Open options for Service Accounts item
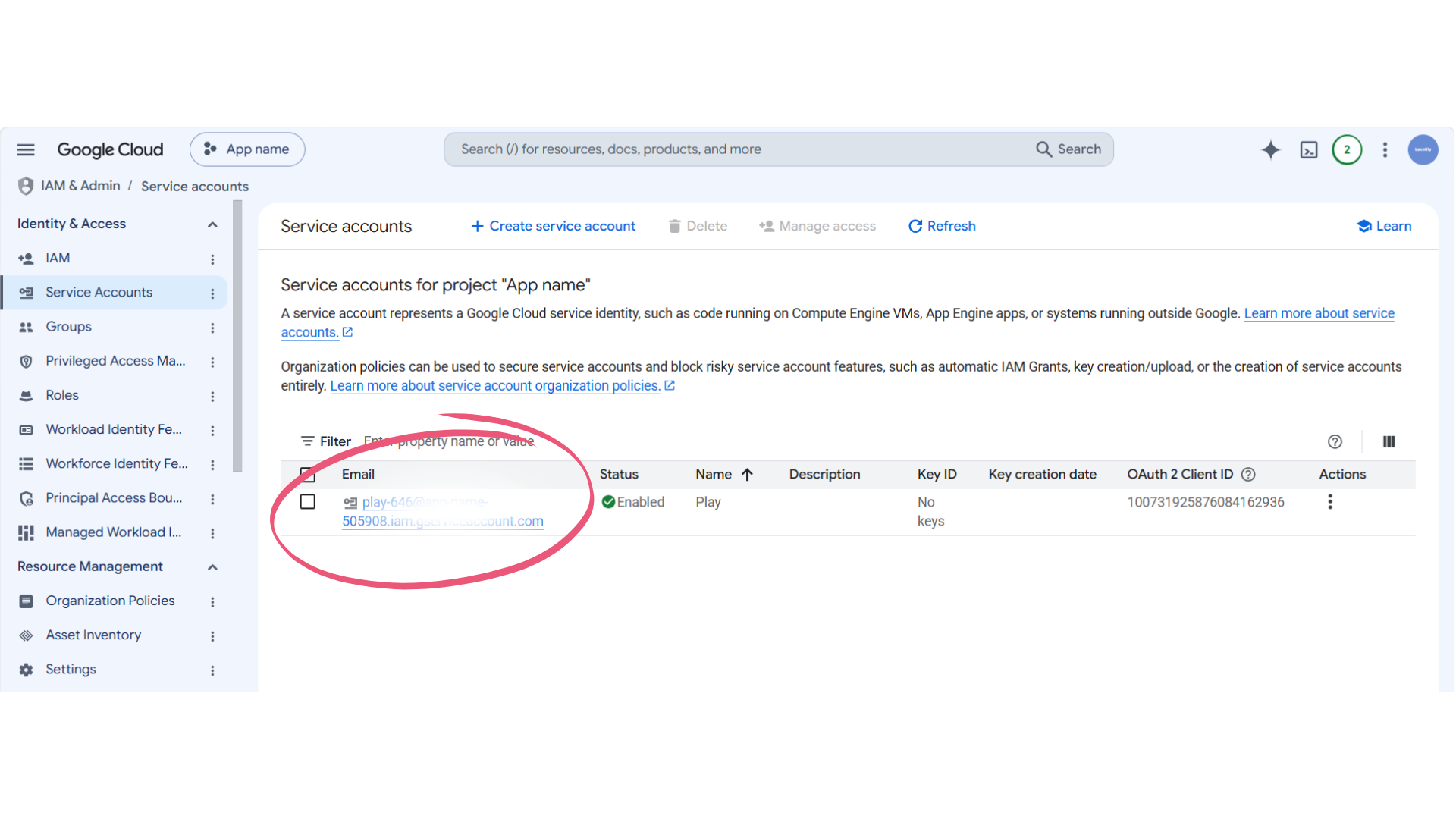Viewport: 1456px width, 819px height. click(212, 293)
